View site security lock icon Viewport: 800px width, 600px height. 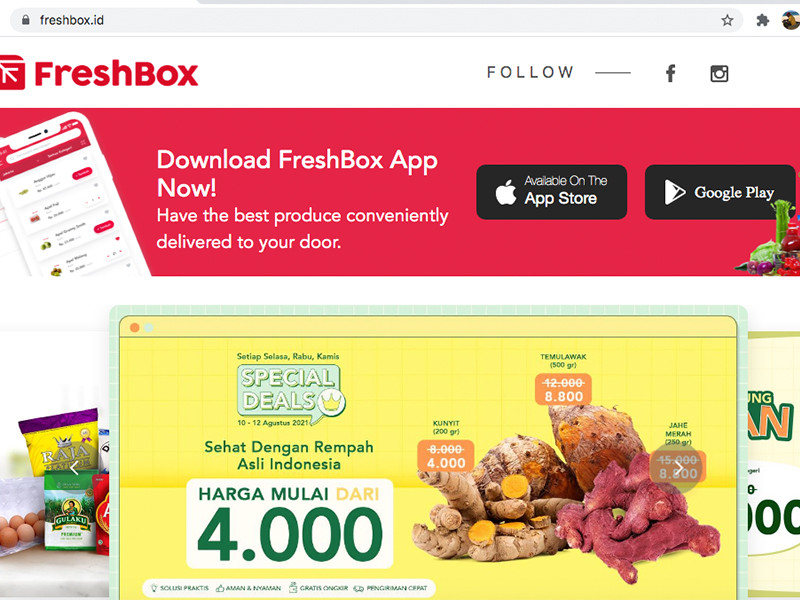pos(26,20)
